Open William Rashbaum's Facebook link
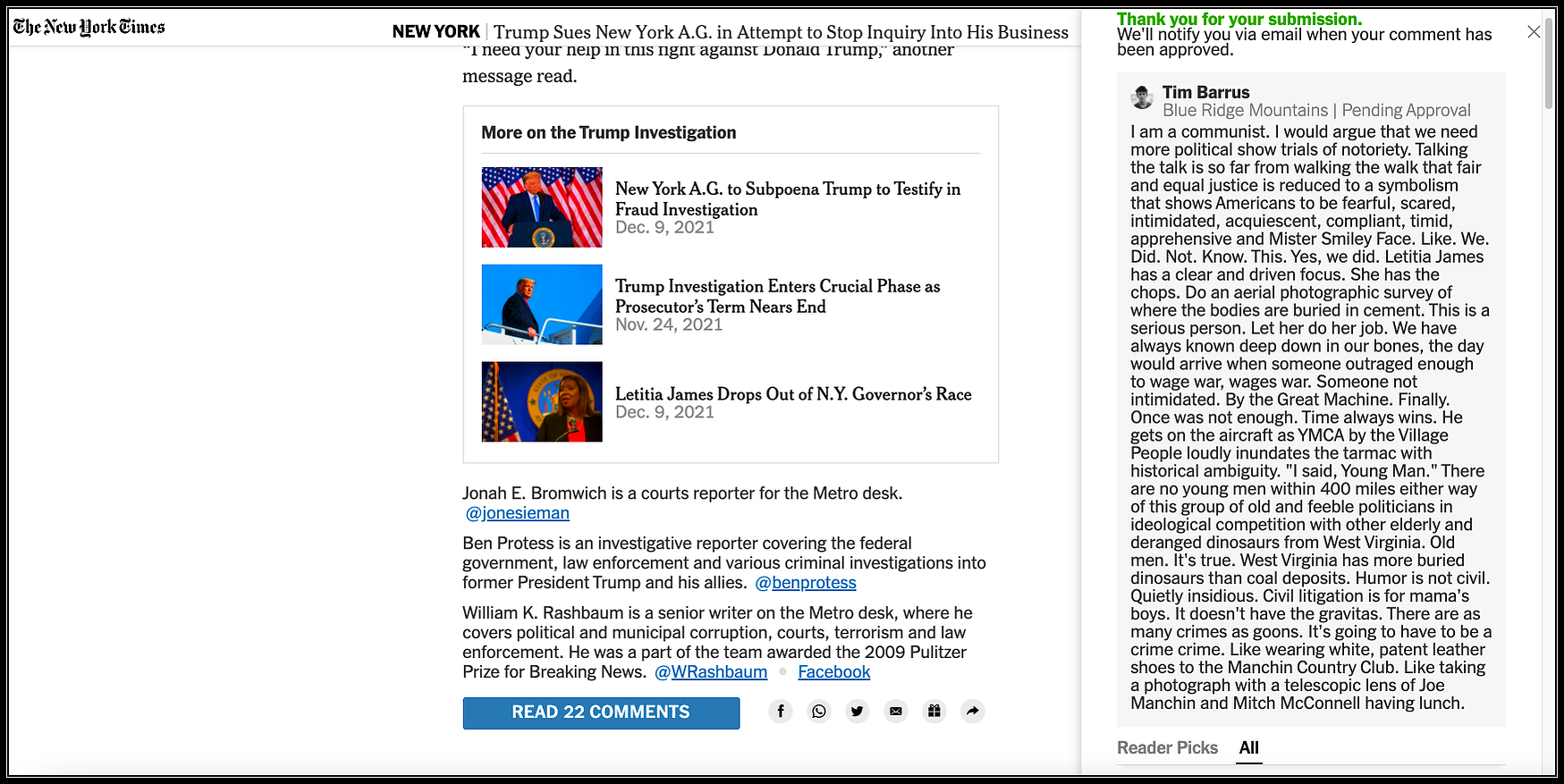Image resolution: width=1564 pixels, height=784 pixels. tap(834, 672)
